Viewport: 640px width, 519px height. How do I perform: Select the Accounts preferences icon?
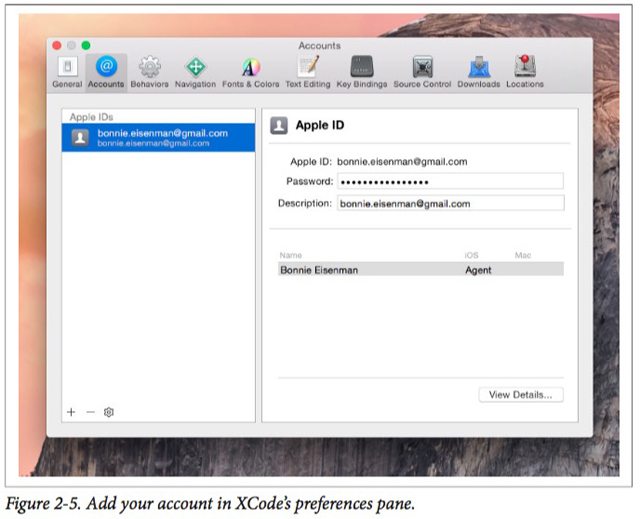[x=106, y=70]
